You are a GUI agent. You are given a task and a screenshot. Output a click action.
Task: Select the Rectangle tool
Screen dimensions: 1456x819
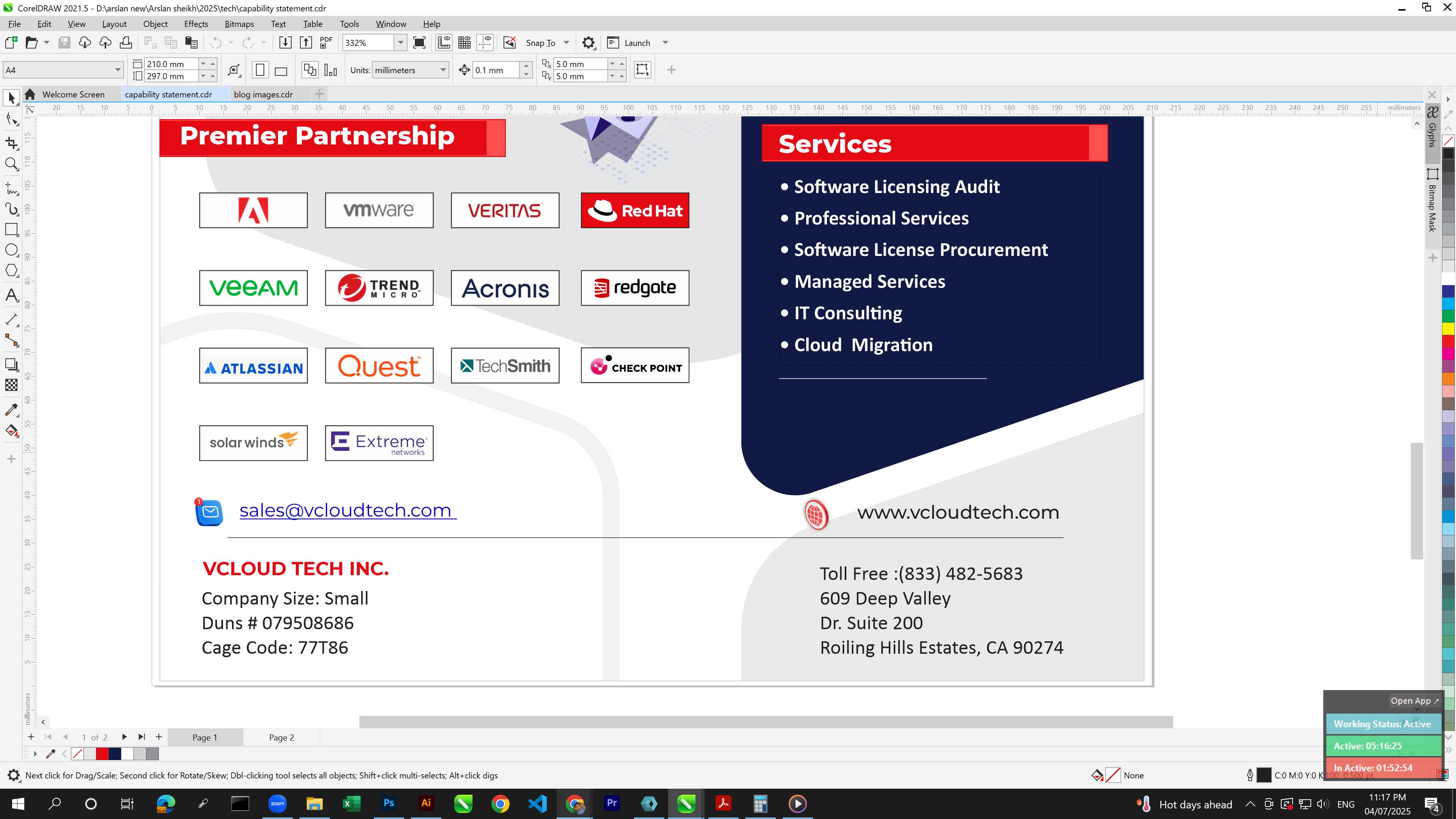point(11,229)
